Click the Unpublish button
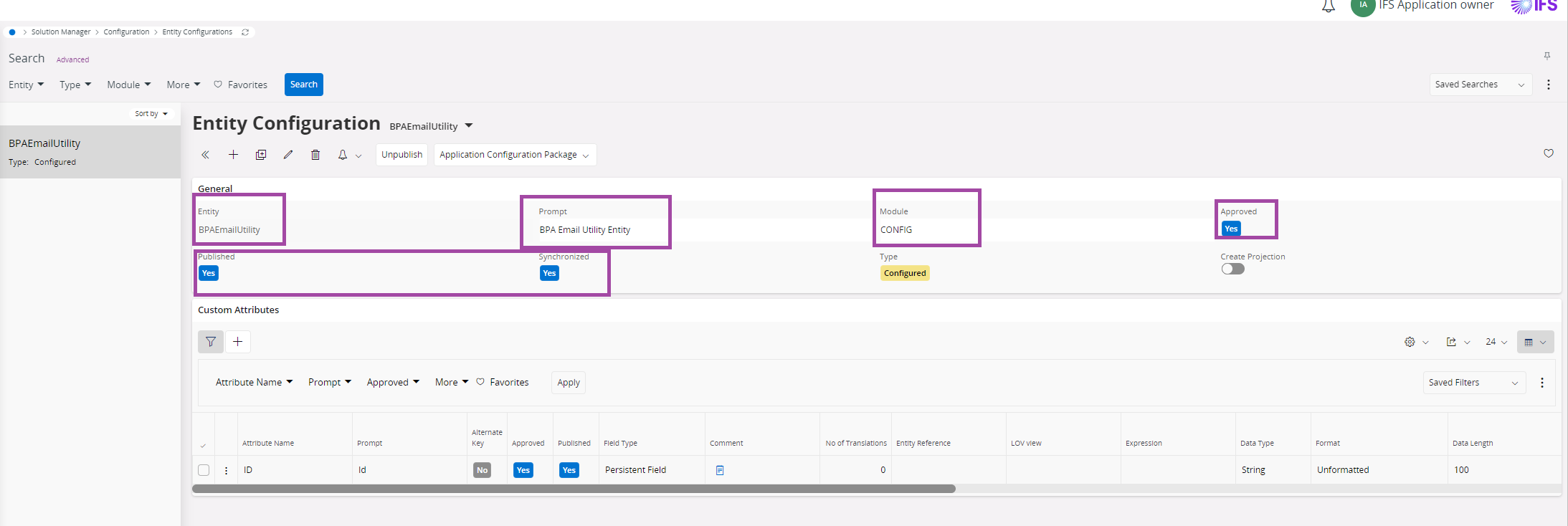Viewport: 1568px width, 526px height. tap(401, 155)
